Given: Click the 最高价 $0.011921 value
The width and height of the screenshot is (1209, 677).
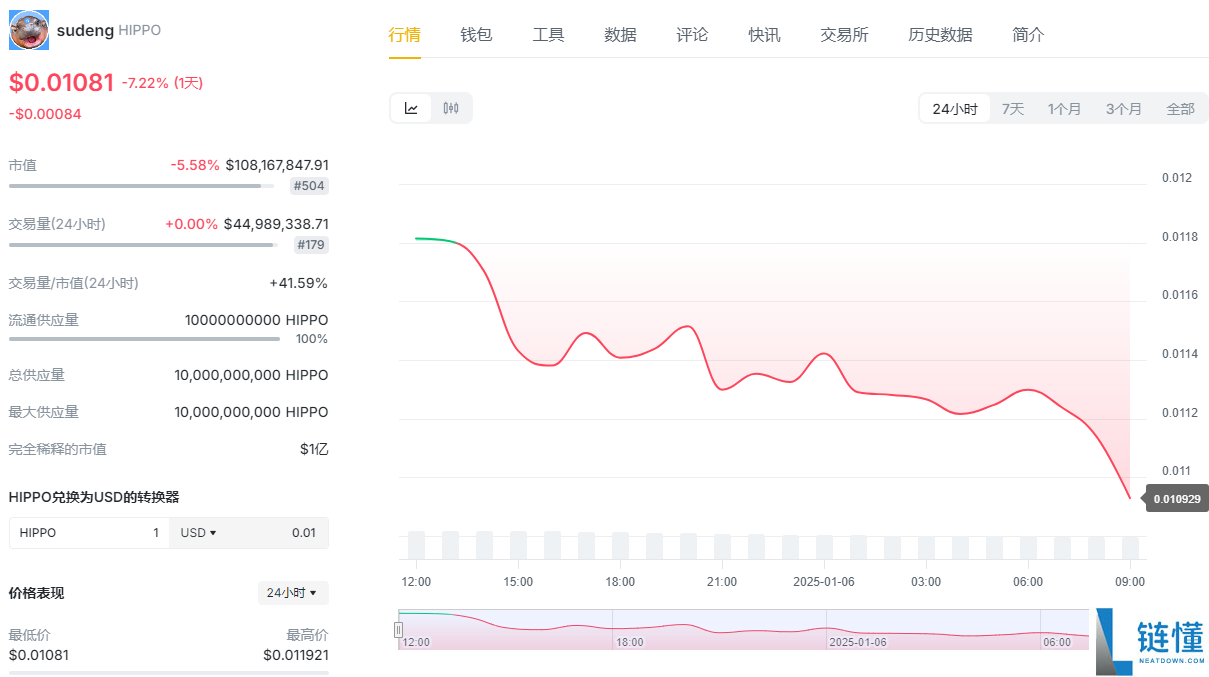Looking at the screenshot, I should (295, 655).
